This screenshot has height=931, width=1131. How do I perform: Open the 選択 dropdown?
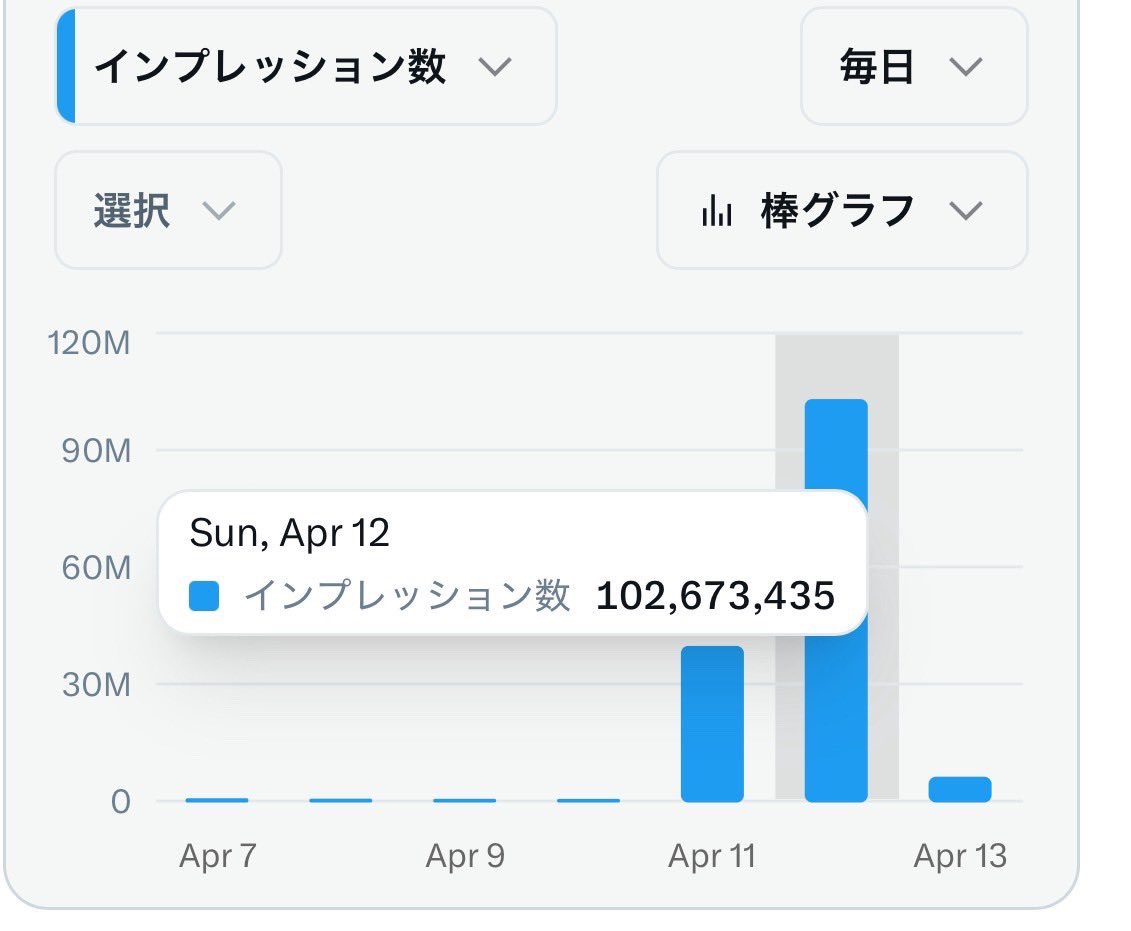pyautogui.click(x=168, y=211)
